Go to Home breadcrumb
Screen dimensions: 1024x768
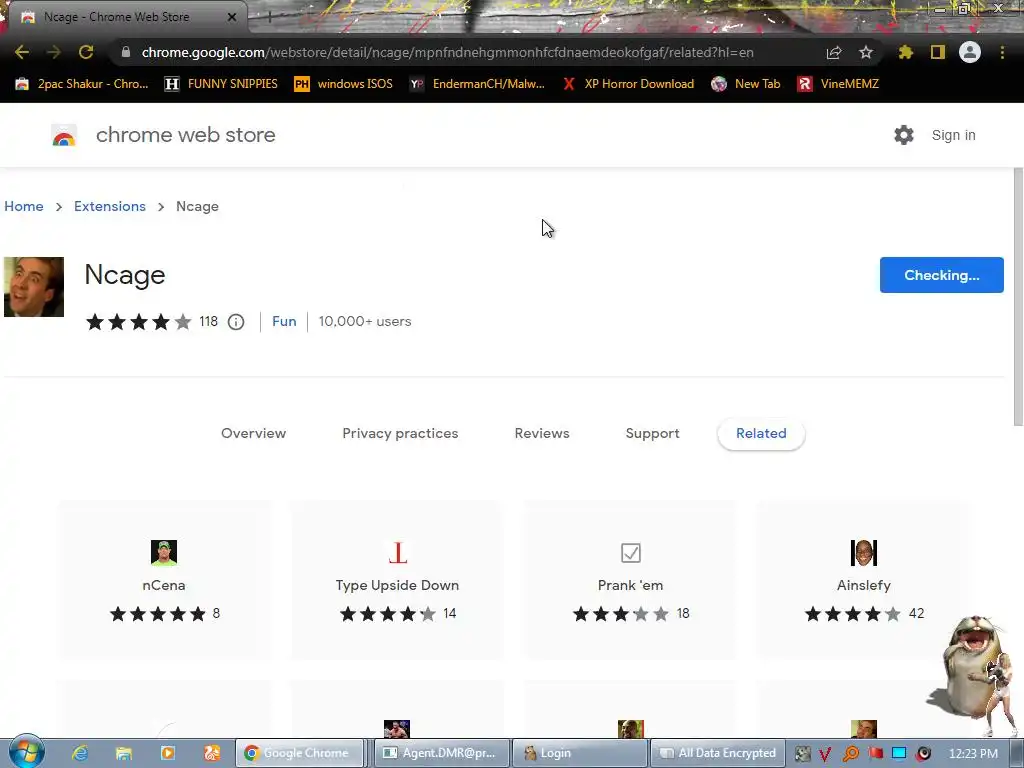[x=24, y=206]
